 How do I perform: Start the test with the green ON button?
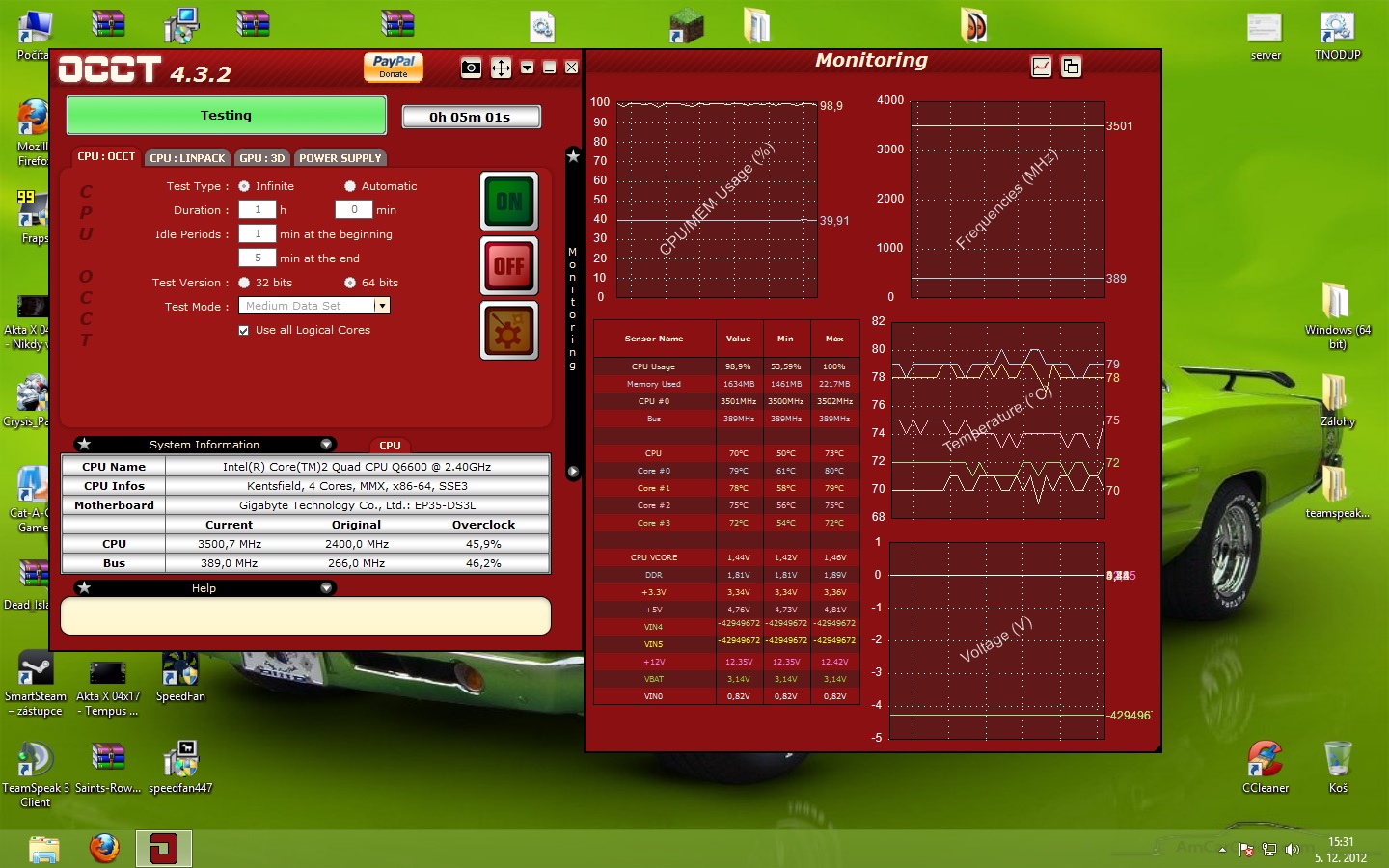pos(509,201)
